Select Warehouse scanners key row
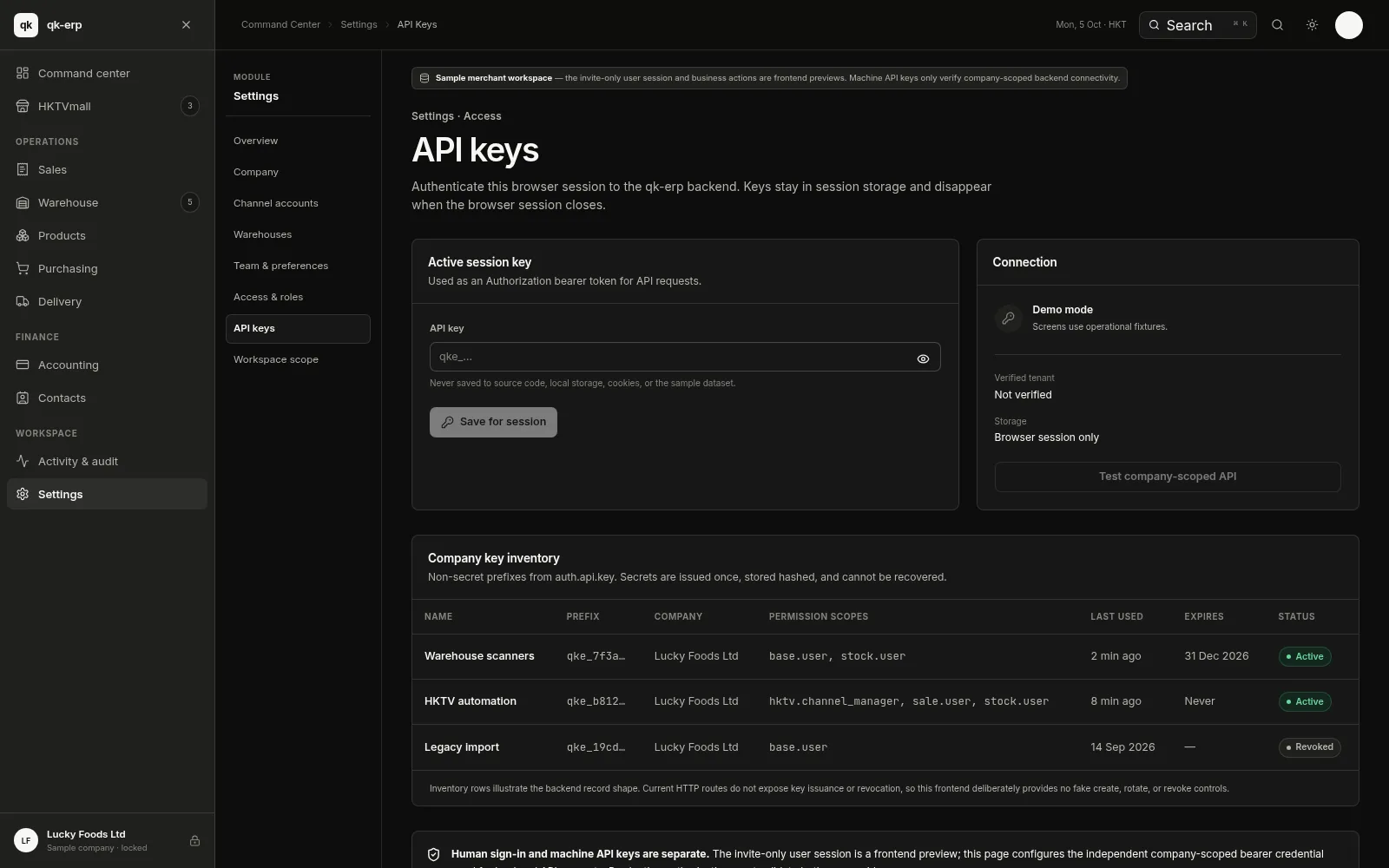 pos(885,656)
